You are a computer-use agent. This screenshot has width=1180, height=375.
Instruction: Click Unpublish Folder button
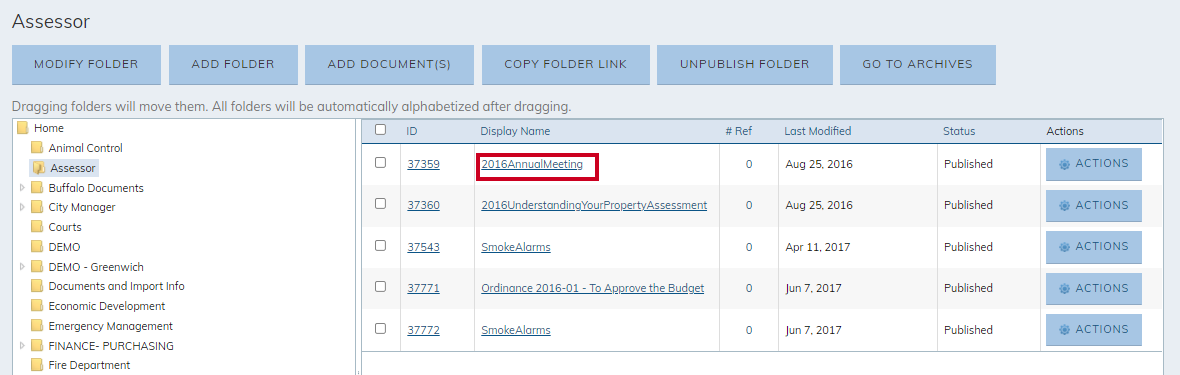745,65
